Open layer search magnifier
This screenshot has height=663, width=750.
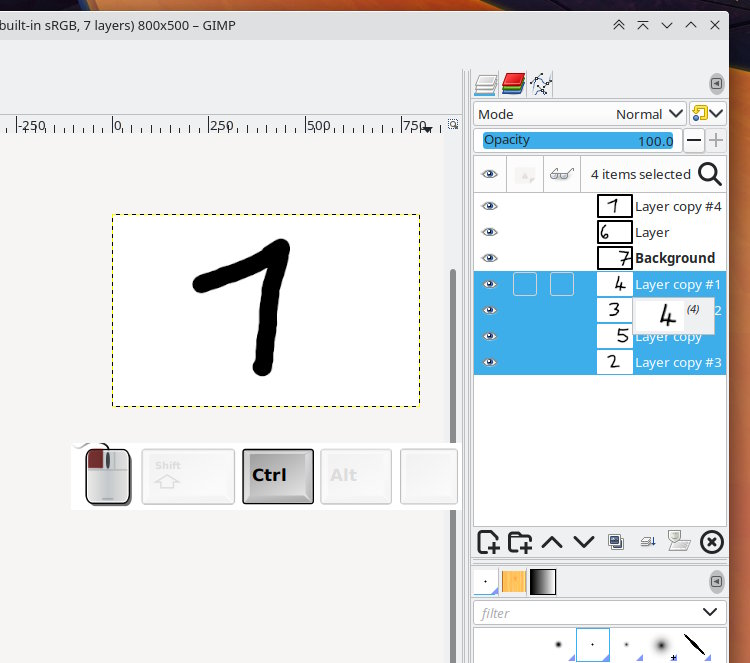click(710, 174)
